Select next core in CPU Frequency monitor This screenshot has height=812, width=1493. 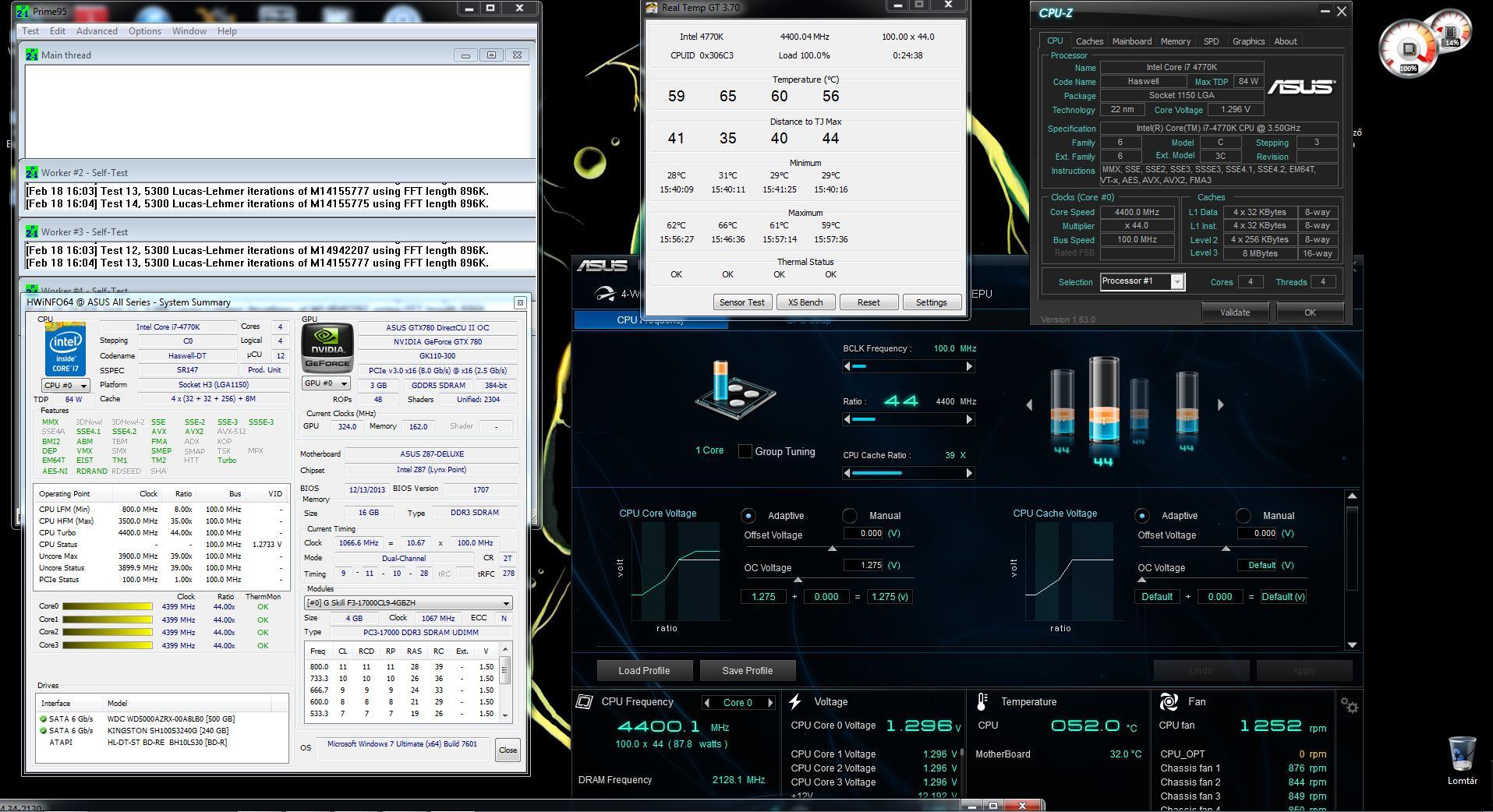[x=770, y=702]
